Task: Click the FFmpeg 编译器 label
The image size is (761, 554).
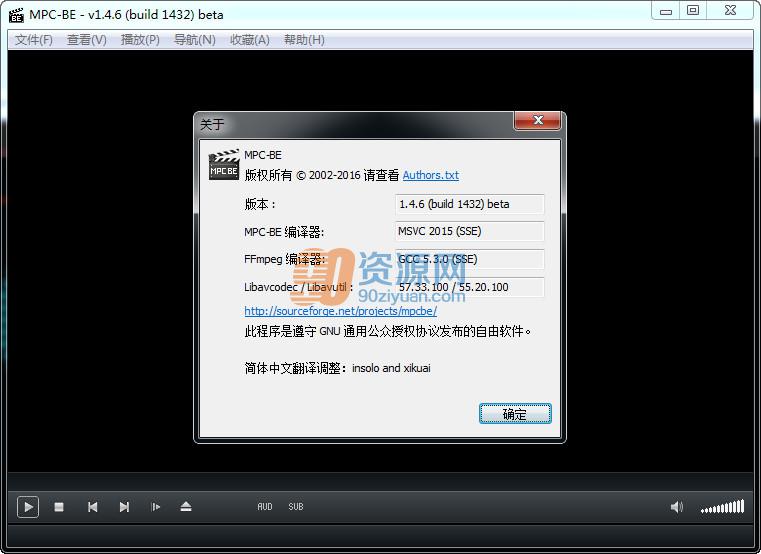Action: point(284,259)
